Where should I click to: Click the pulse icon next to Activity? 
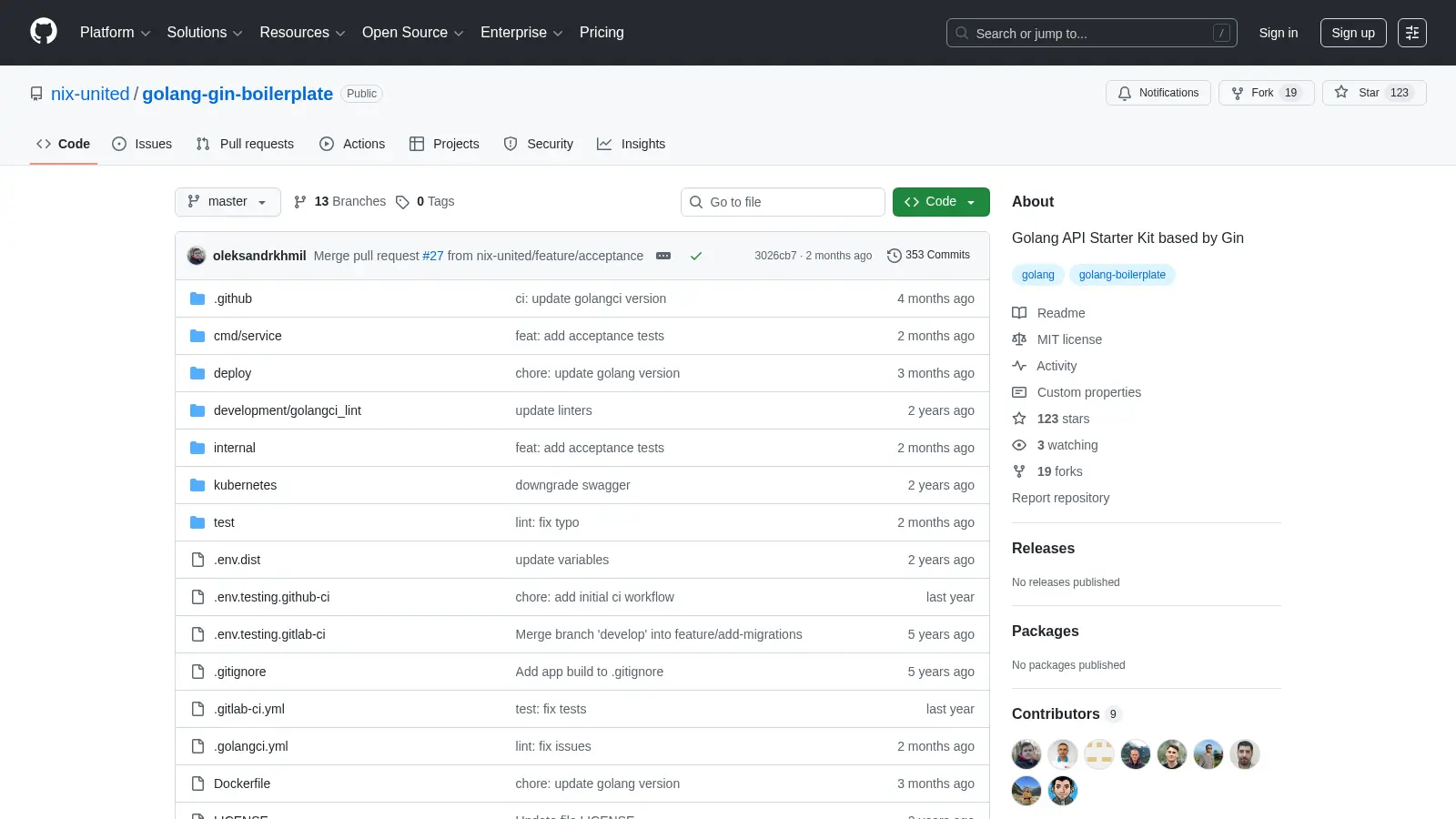(1019, 366)
